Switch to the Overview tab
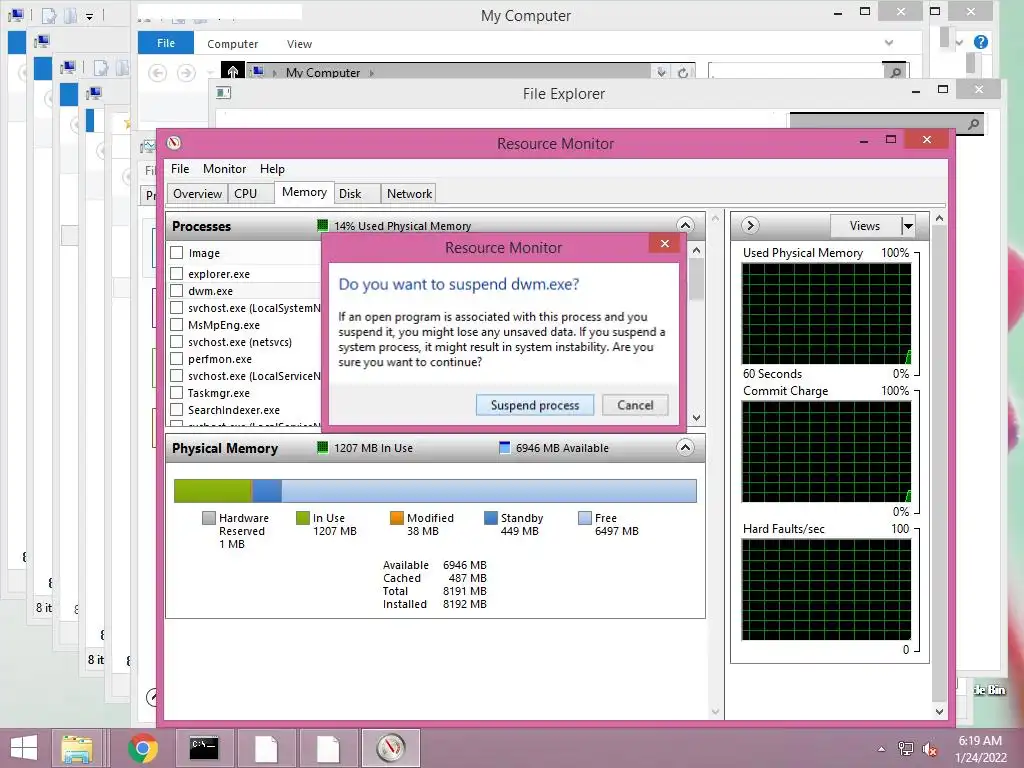The height and width of the screenshot is (768, 1024). click(x=197, y=193)
